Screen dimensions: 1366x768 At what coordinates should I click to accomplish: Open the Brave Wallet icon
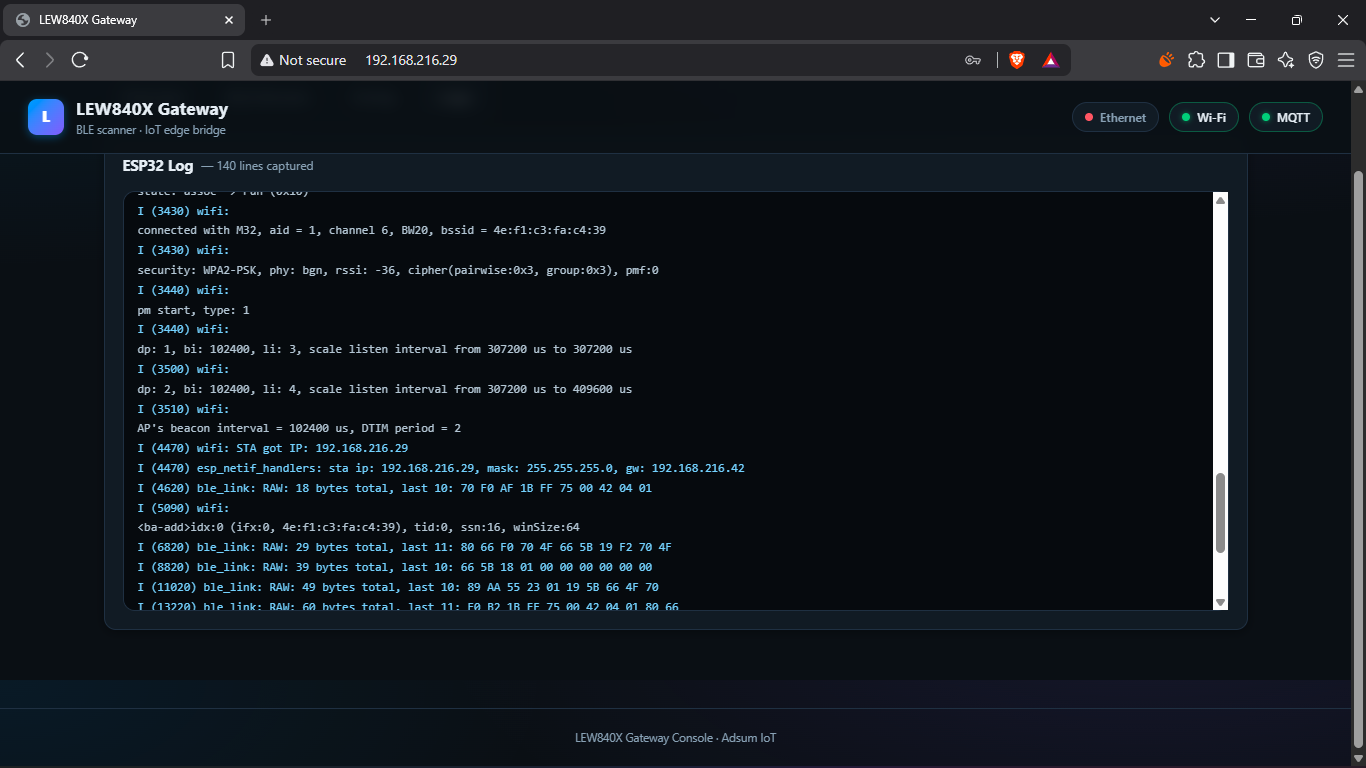click(x=1256, y=60)
